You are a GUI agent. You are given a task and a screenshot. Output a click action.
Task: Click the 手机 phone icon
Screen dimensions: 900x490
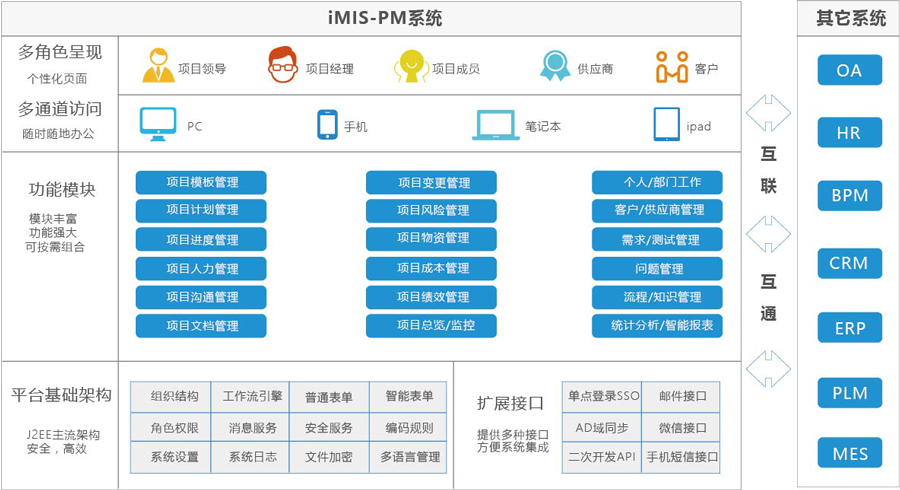click(327, 124)
